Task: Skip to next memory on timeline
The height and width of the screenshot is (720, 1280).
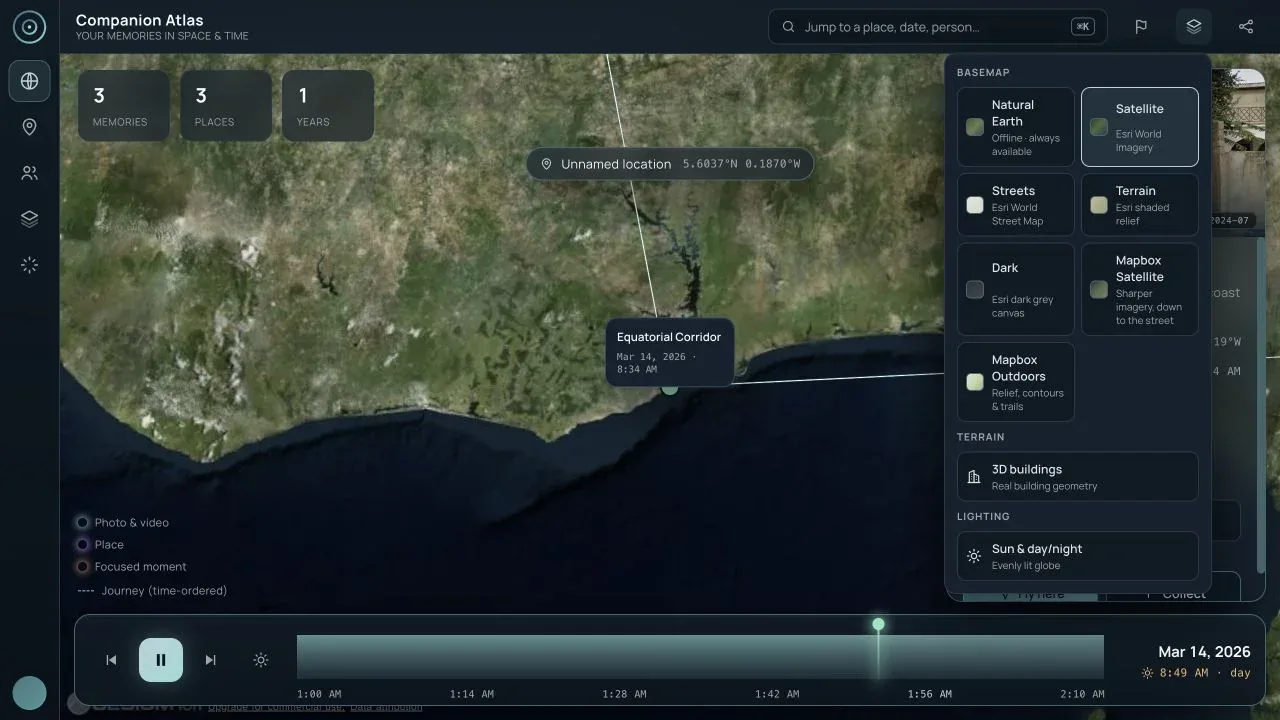Action: (x=210, y=660)
